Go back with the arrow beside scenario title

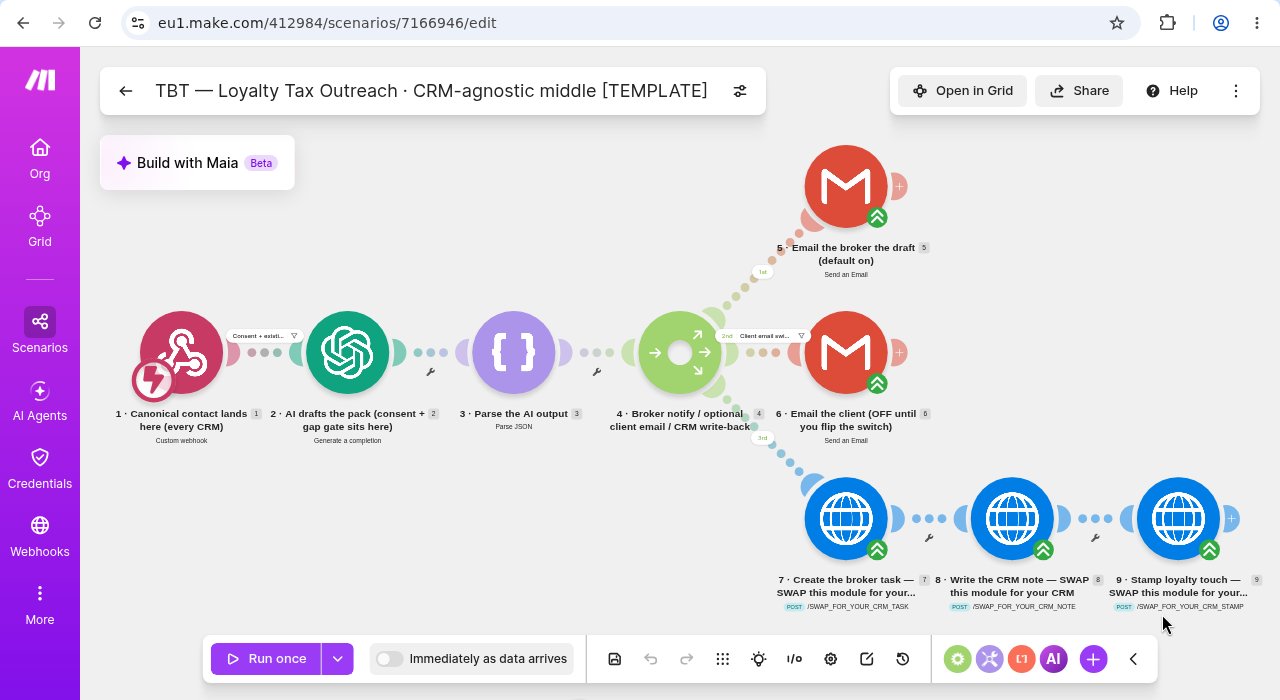click(125, 91)
